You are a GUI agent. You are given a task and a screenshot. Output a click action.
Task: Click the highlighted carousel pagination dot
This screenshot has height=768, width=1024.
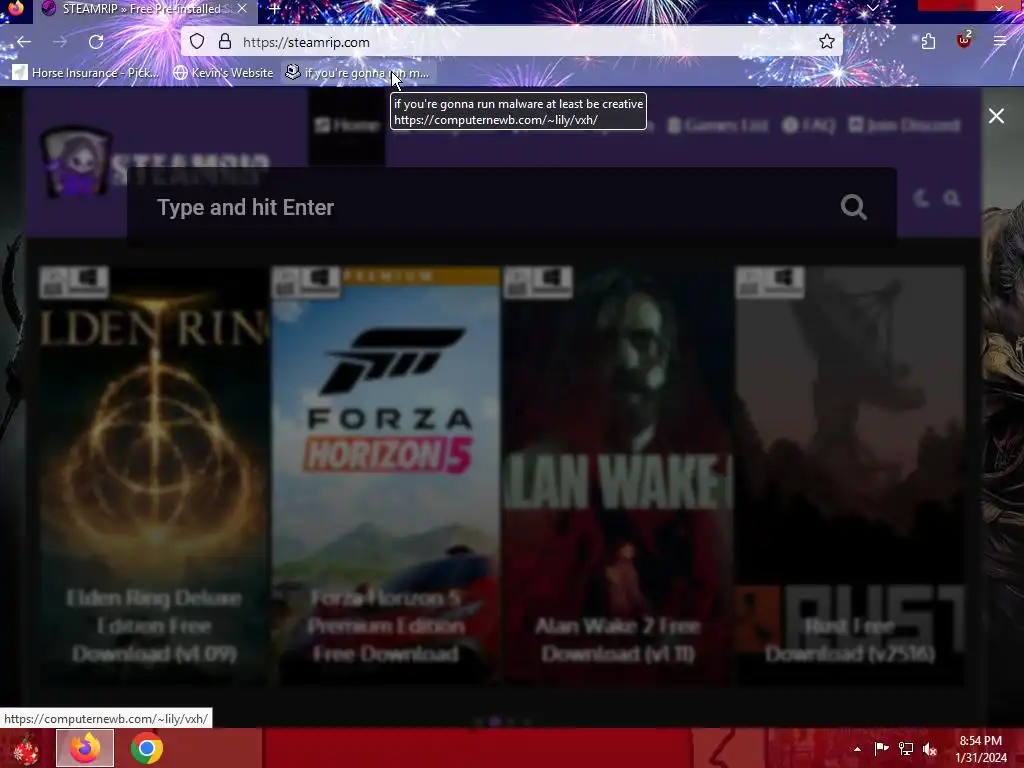[x=494, y=721]
